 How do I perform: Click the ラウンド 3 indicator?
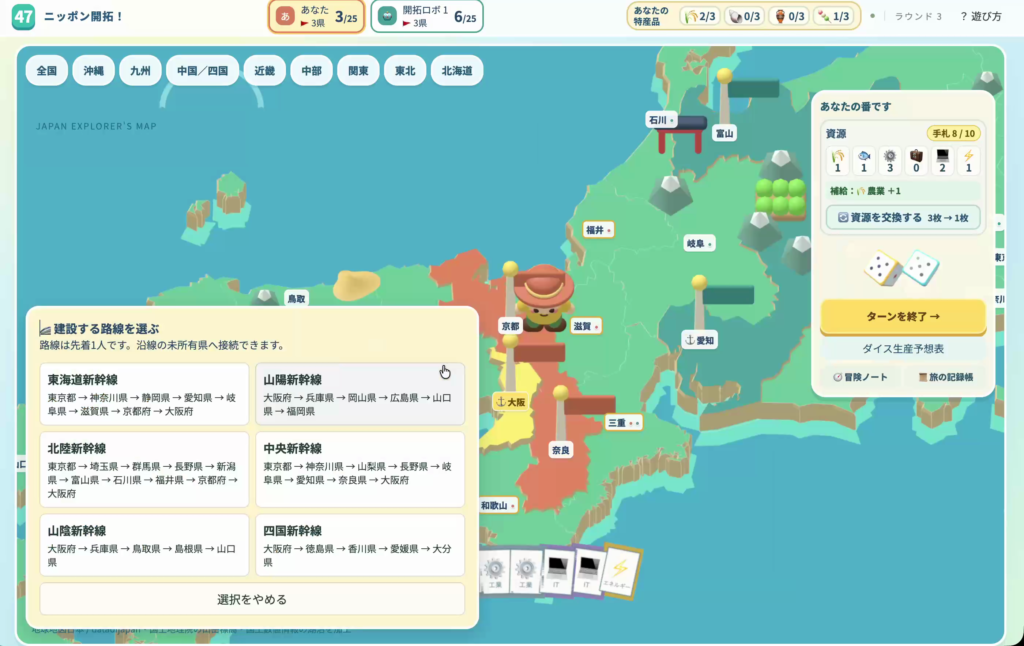918,16
